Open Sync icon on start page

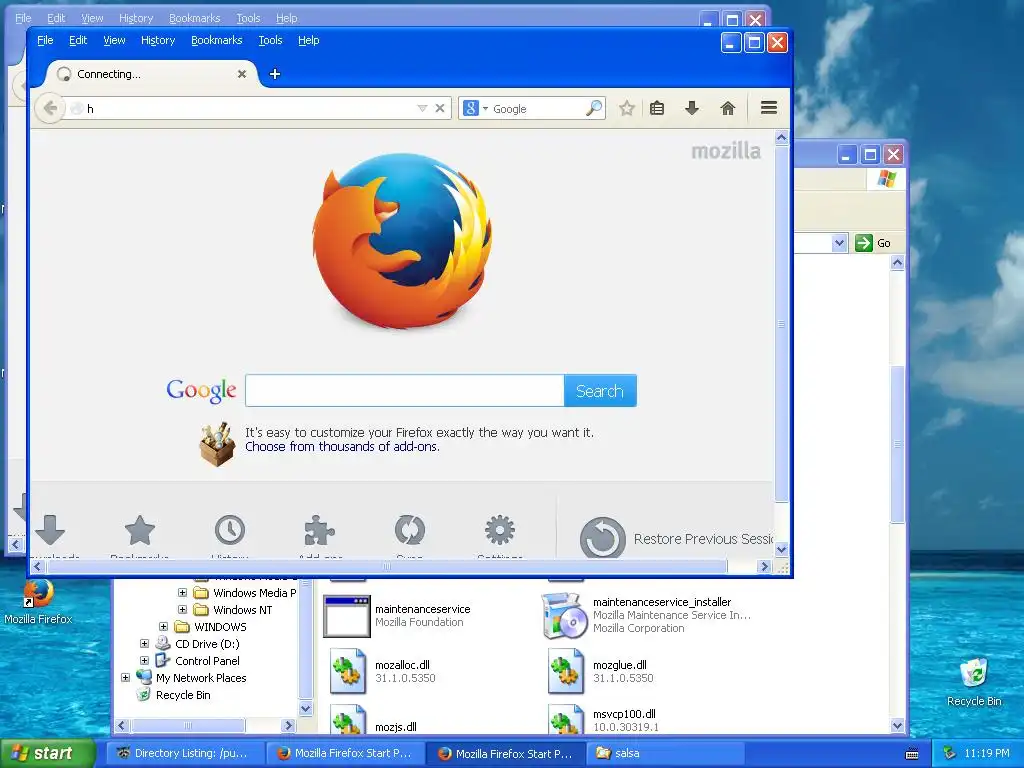point(409,530)
